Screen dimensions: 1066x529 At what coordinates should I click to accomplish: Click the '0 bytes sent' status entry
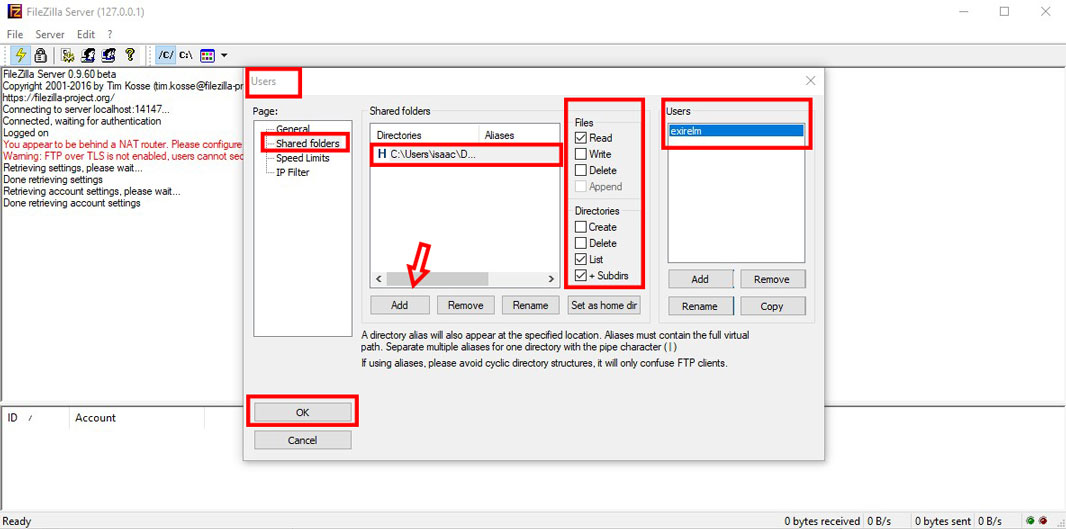(943, 522)
